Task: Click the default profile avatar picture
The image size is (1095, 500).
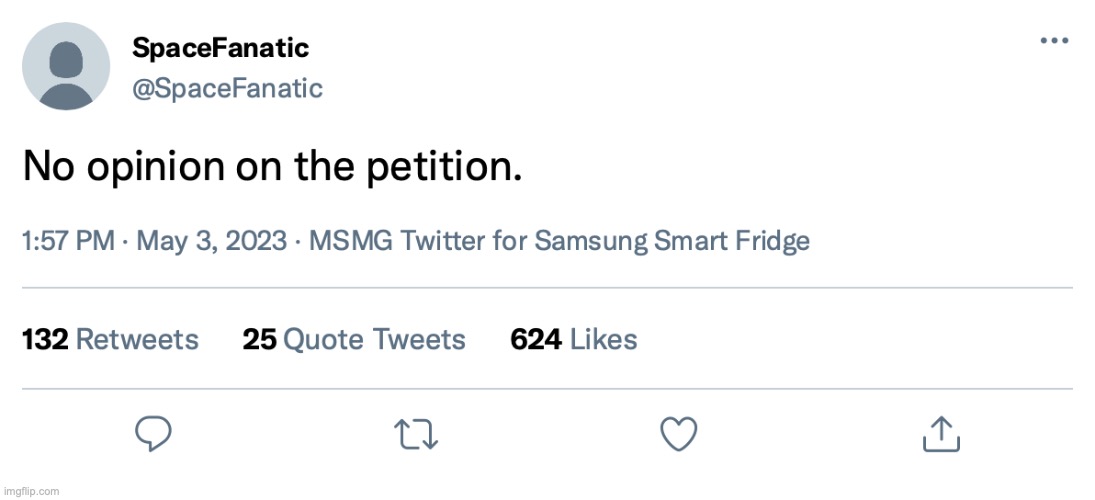Action: coord(66,66)
